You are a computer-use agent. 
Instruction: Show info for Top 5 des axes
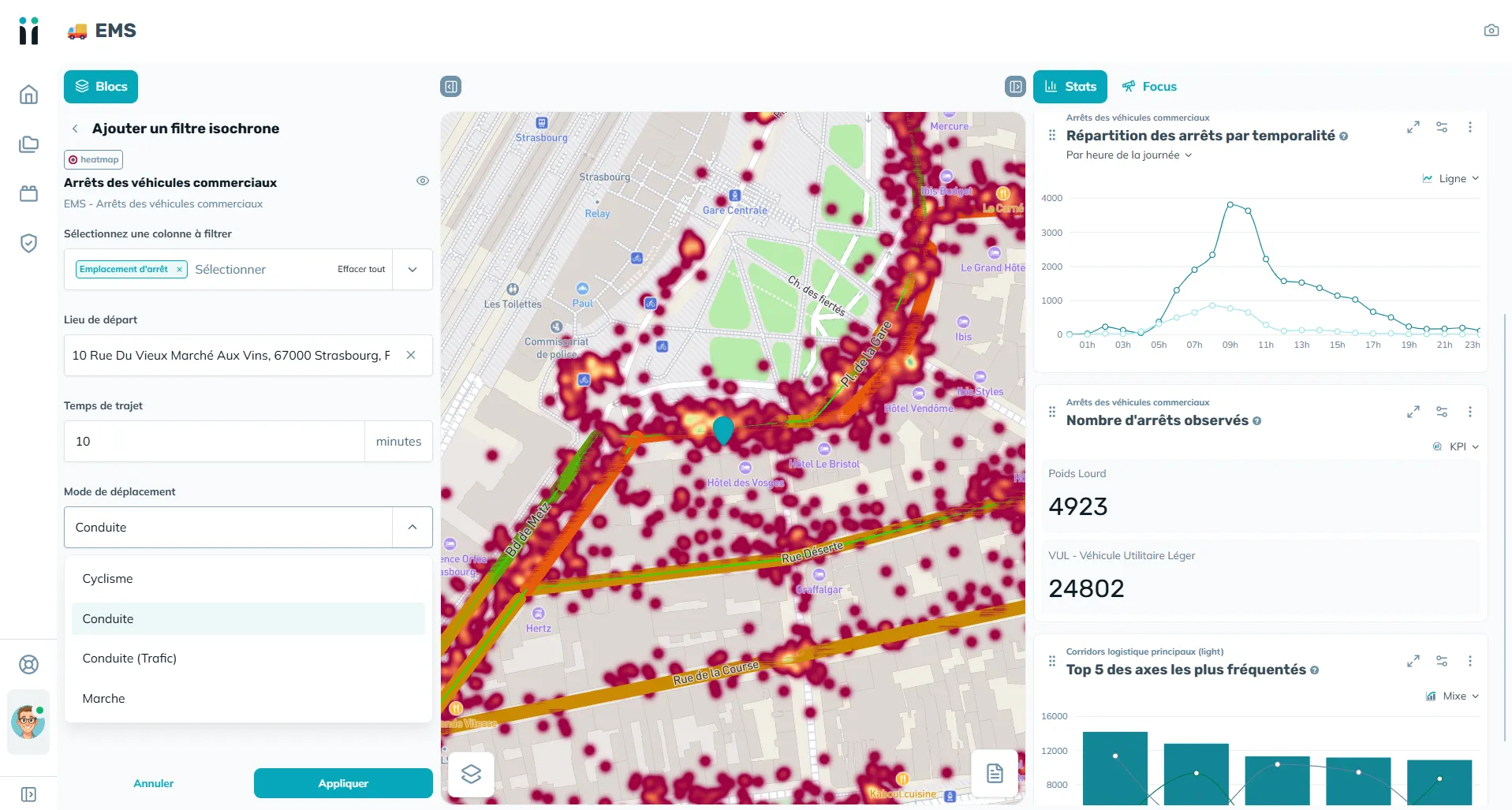pos(1315,670)
